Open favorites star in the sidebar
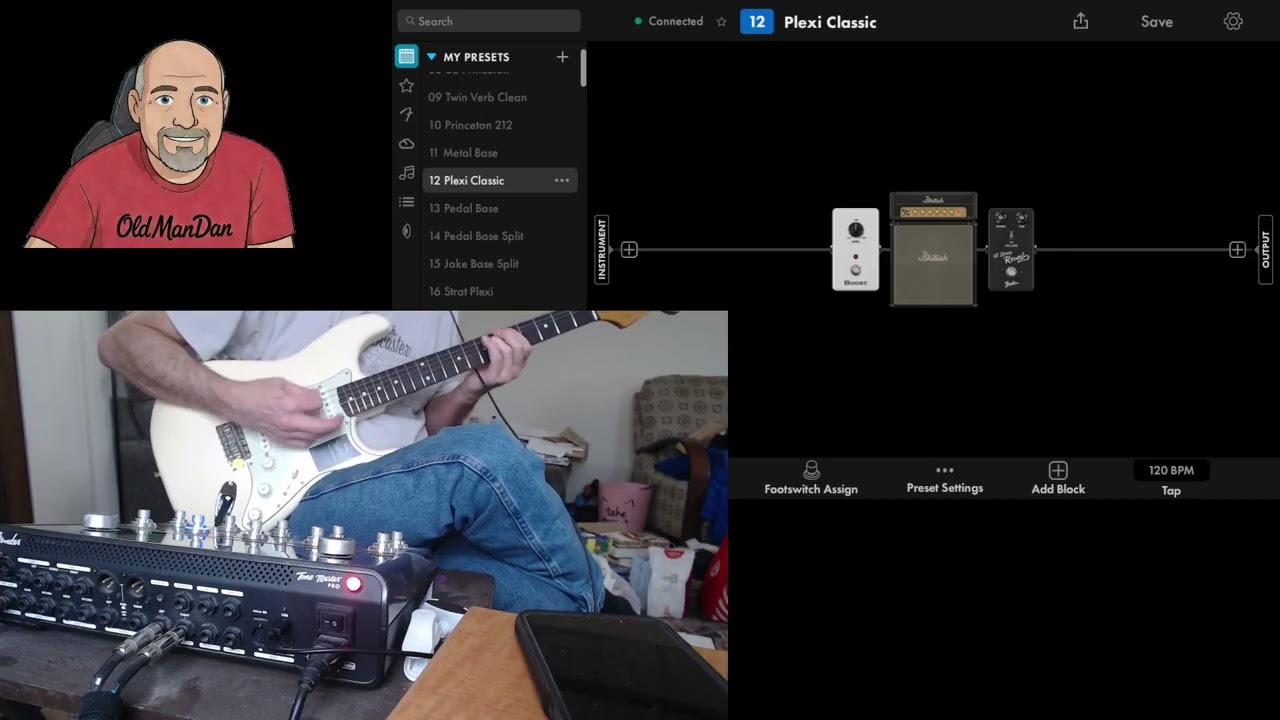This screenshot has width=1280, height=720. [406, 86]
